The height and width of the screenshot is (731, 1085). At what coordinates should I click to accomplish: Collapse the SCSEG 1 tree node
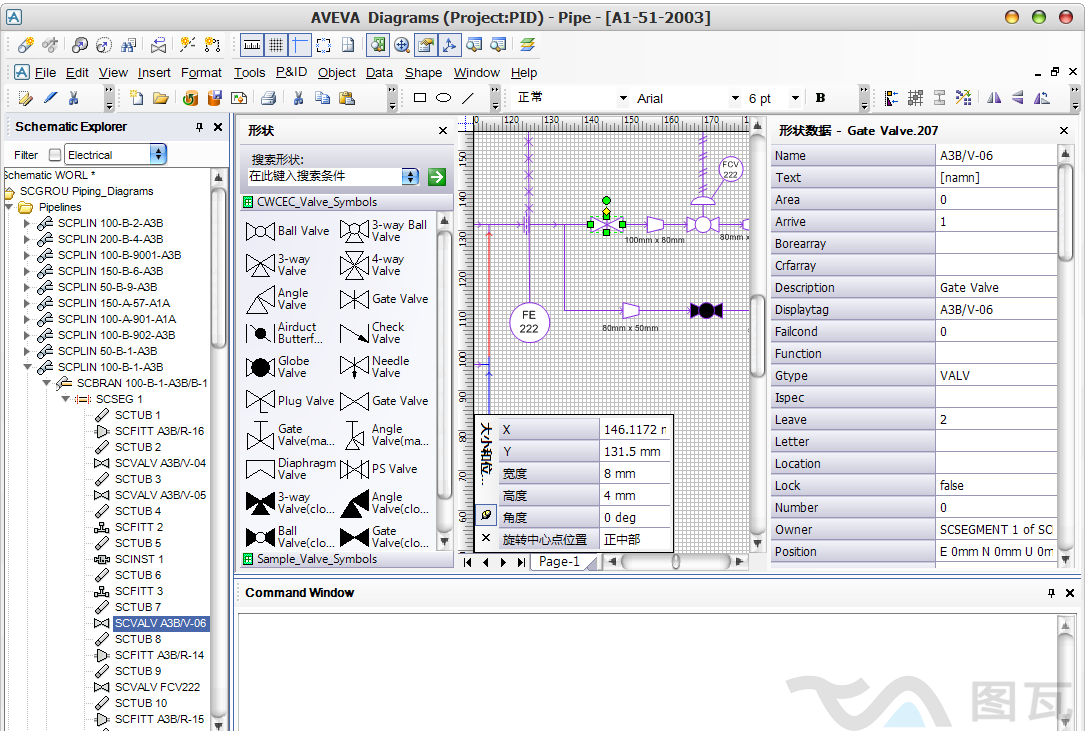coord(65,399)
